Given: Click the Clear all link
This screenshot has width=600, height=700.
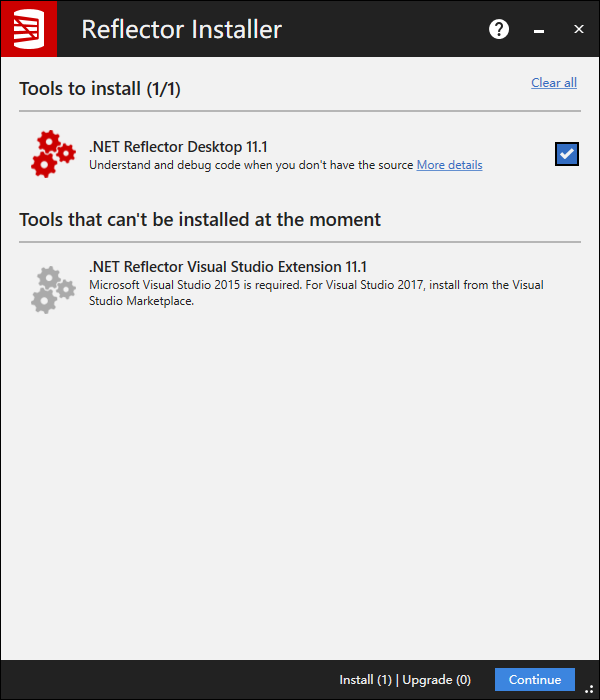Looking at the screenshot, I should 553,83.
